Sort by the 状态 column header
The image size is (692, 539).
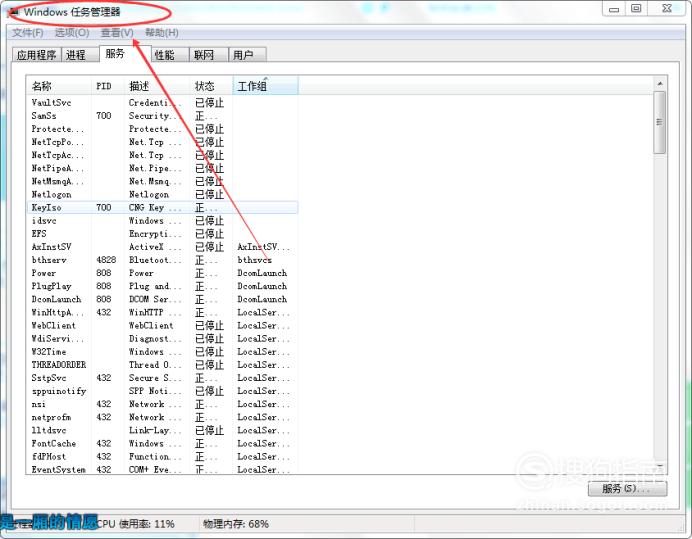(211, 86)
